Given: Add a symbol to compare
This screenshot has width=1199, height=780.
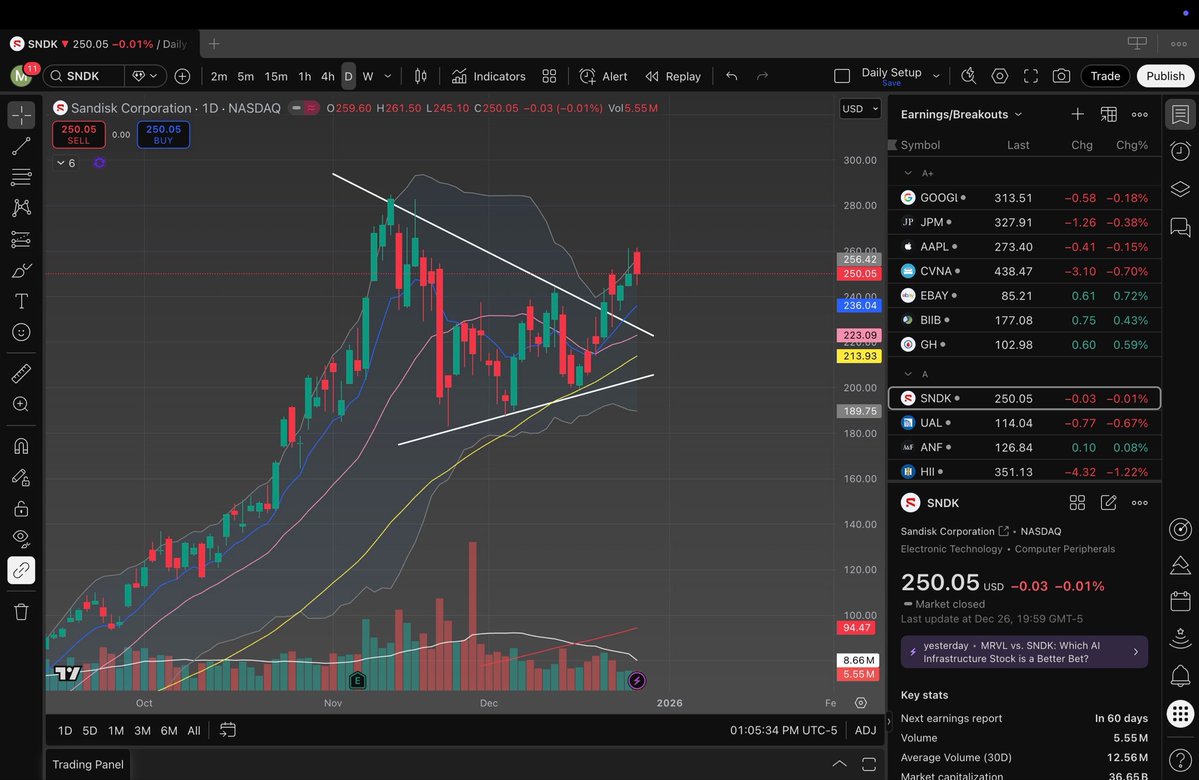Looking at the screenshot, I should 182,76.
